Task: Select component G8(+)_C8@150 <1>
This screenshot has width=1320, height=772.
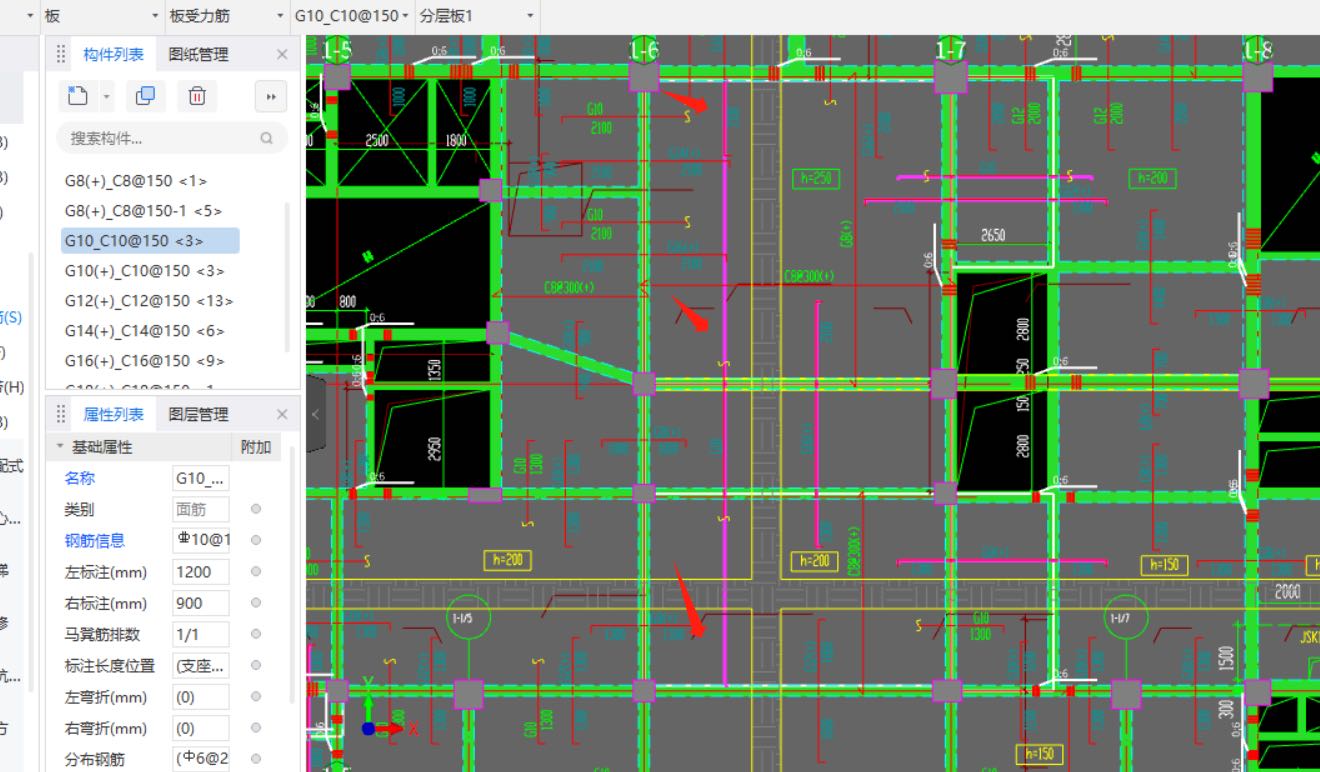Action: point(136,181)
